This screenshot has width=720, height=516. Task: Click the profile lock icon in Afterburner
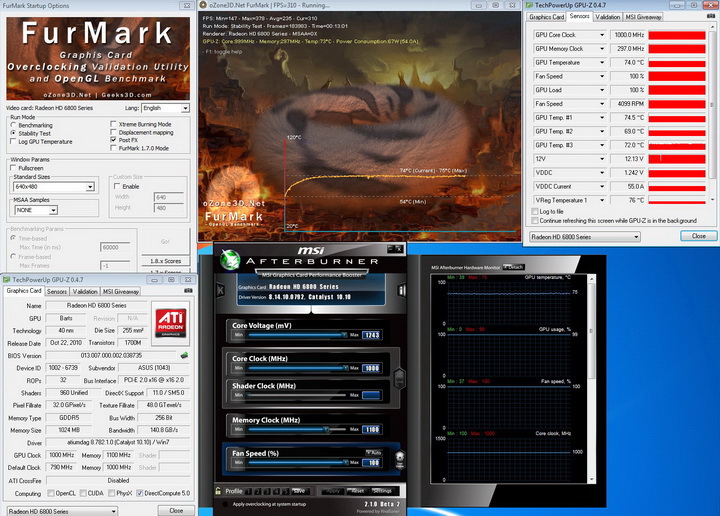coord(218,491)
